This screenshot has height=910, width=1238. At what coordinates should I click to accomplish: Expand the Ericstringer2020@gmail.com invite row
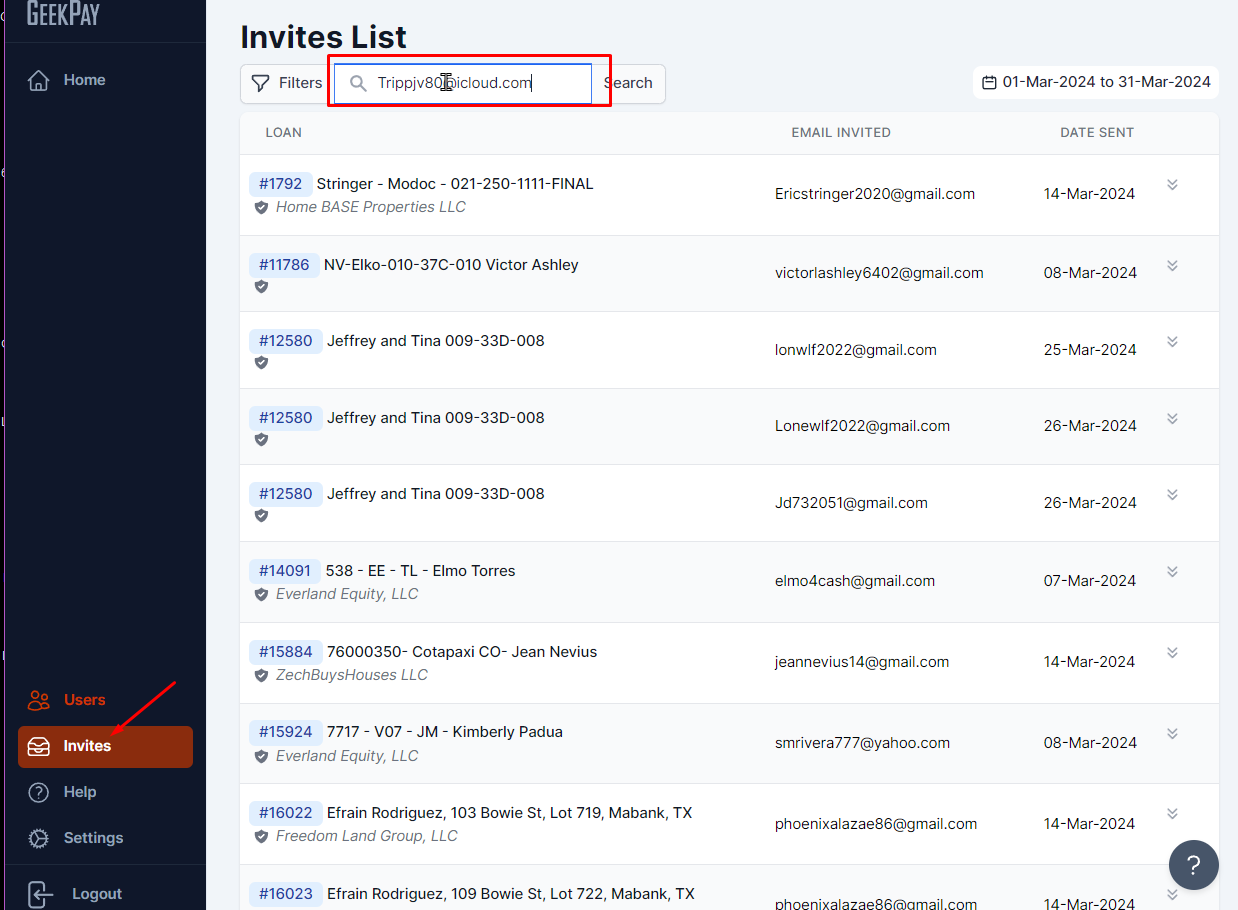point(1172,185)
